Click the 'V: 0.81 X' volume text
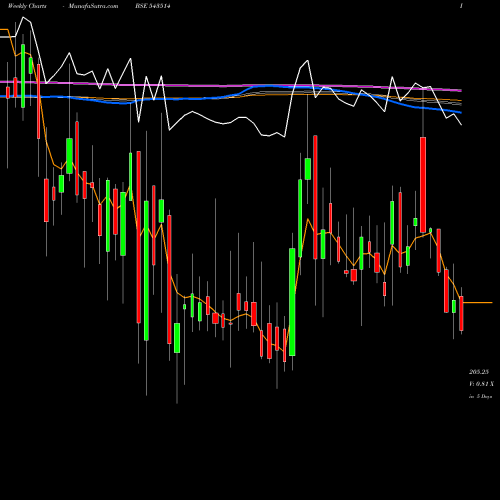The width and height of the screenshot is (500, 500). [481, 384]
